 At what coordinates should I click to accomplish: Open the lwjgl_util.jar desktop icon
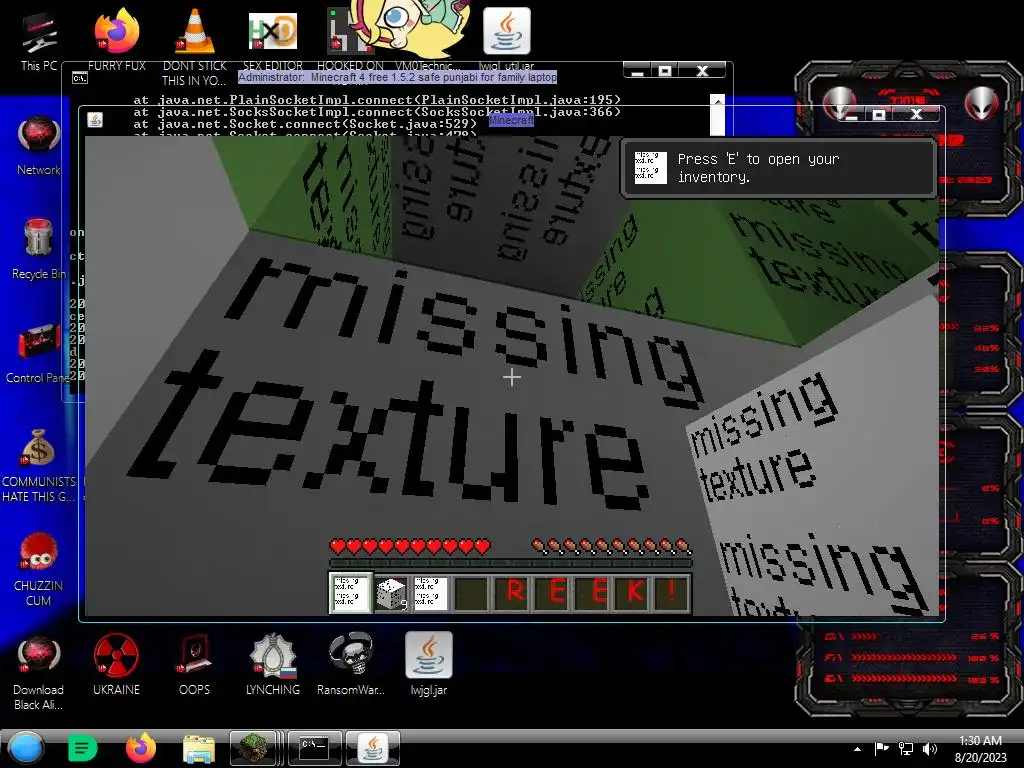[507, 39]
